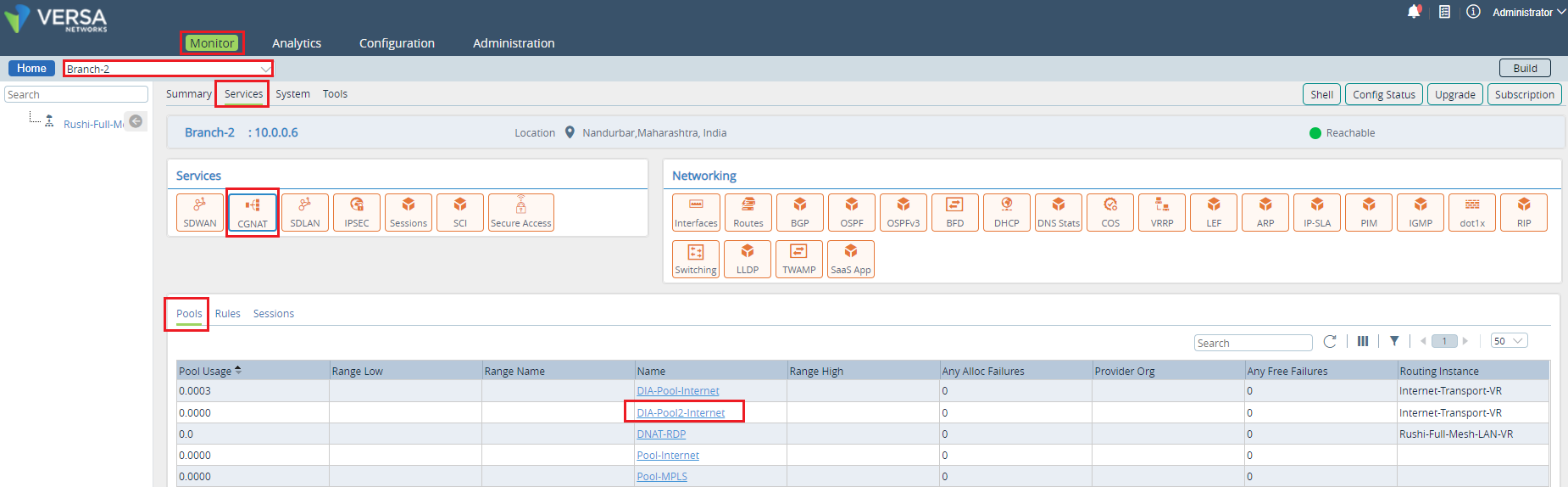Screen dimensions: 1568x487
Task: Click the Build button
Action: [x=1525, y=69]
